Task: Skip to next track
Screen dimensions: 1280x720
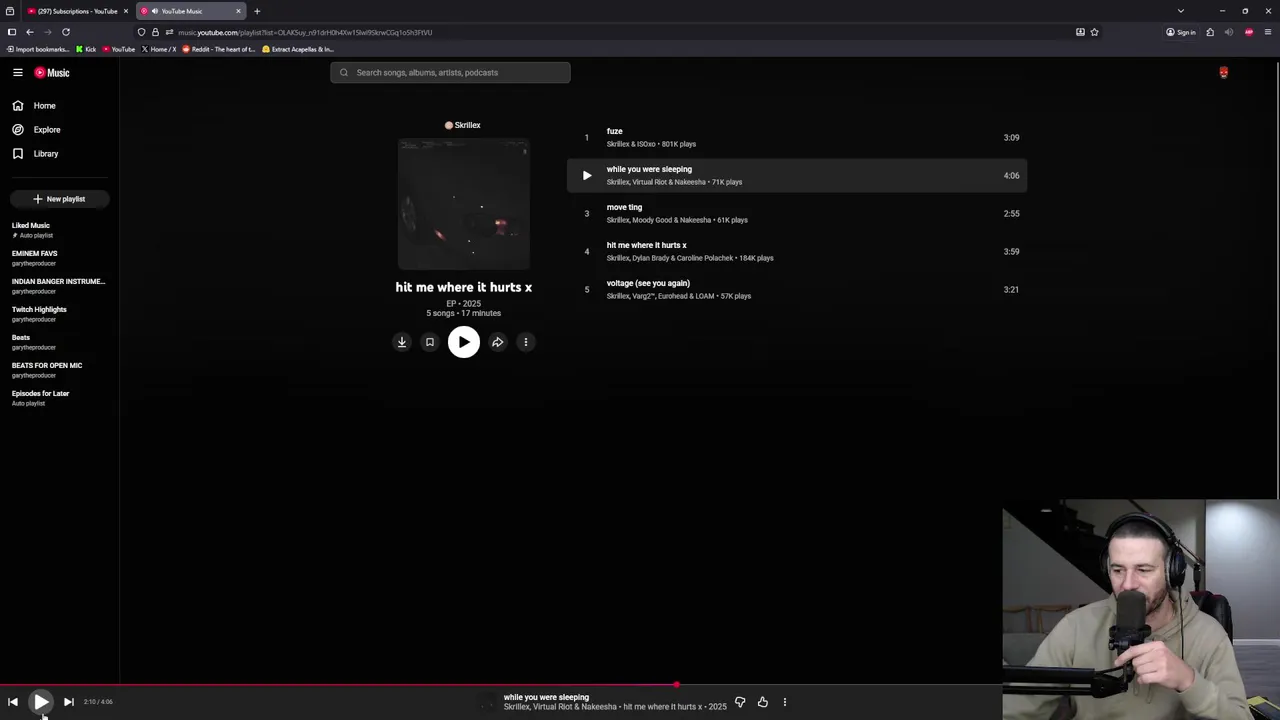Action: coord(68,702)
